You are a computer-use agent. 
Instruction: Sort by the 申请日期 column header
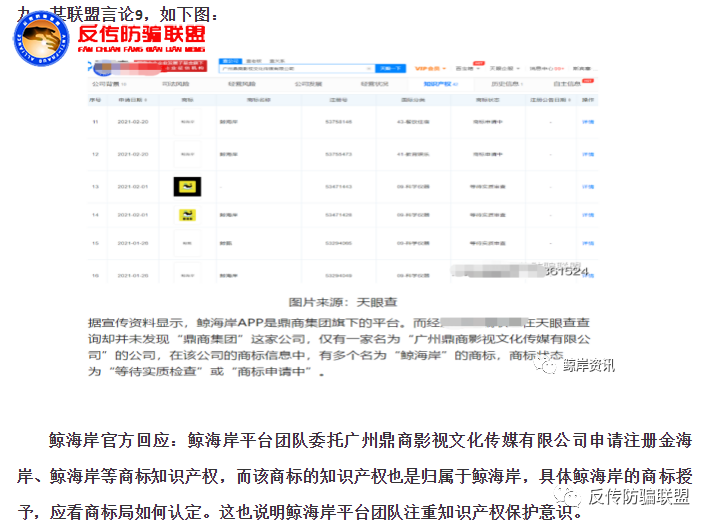coord(133,100)
